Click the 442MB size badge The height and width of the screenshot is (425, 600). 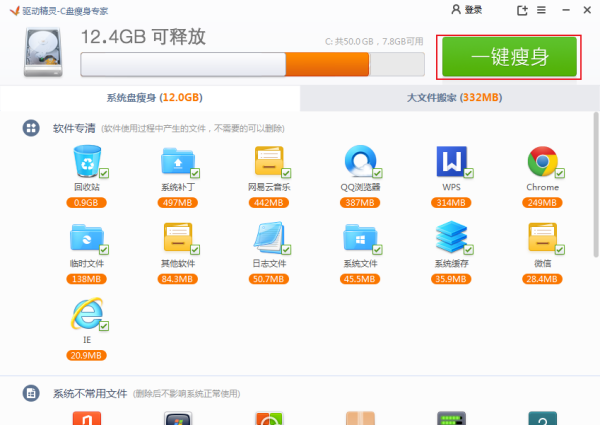269,202
